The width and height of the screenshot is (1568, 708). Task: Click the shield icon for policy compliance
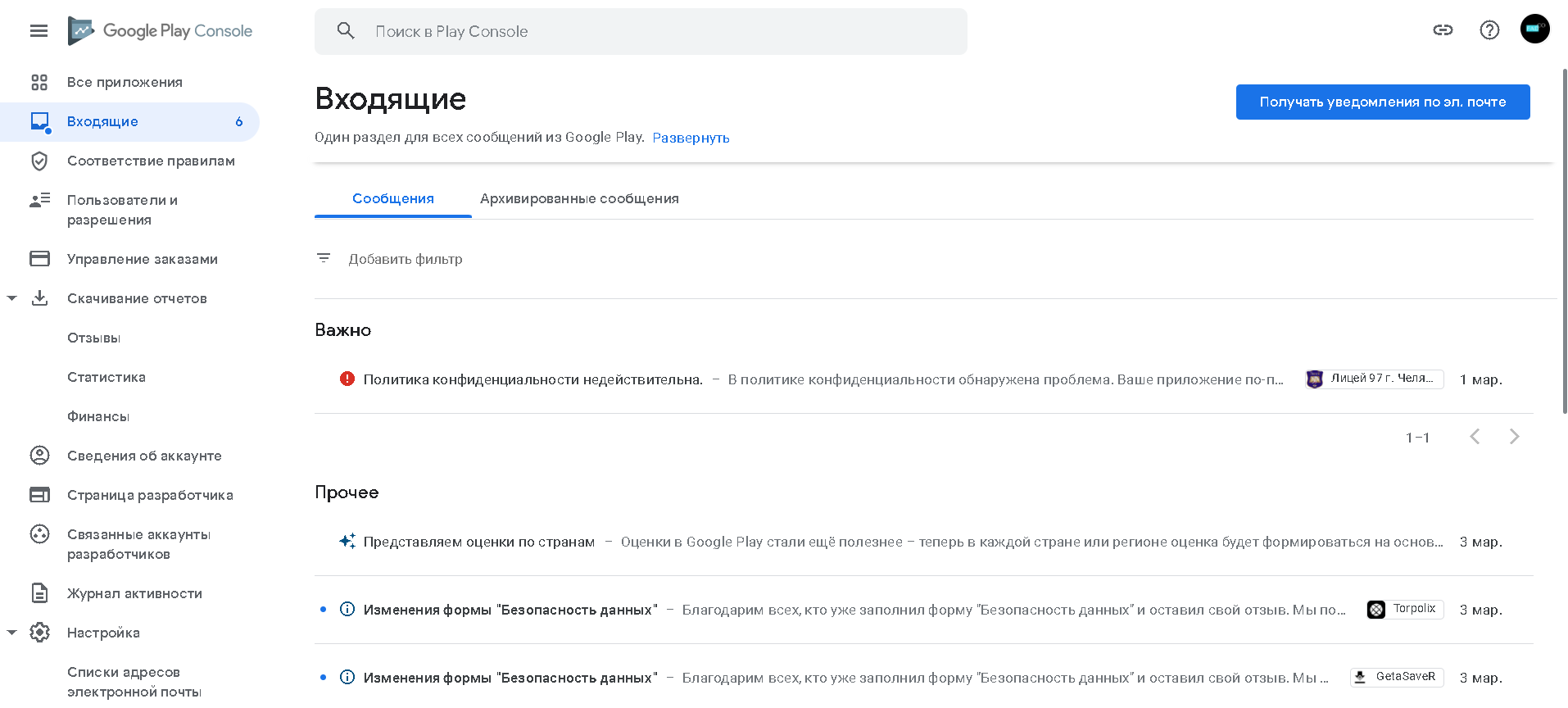tap(39, 161)
